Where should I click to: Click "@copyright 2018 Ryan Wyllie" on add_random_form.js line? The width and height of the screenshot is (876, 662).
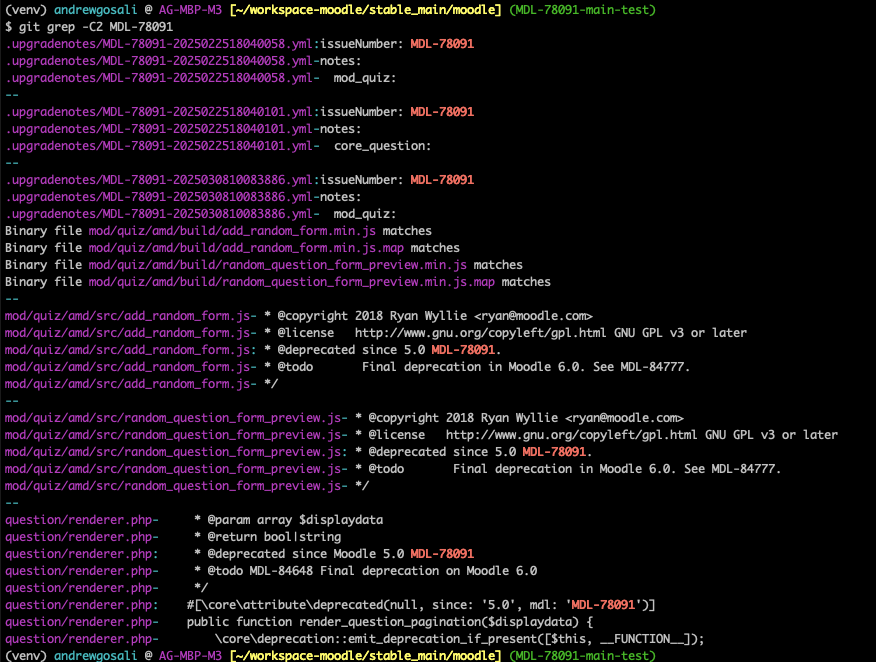[372, 316]
